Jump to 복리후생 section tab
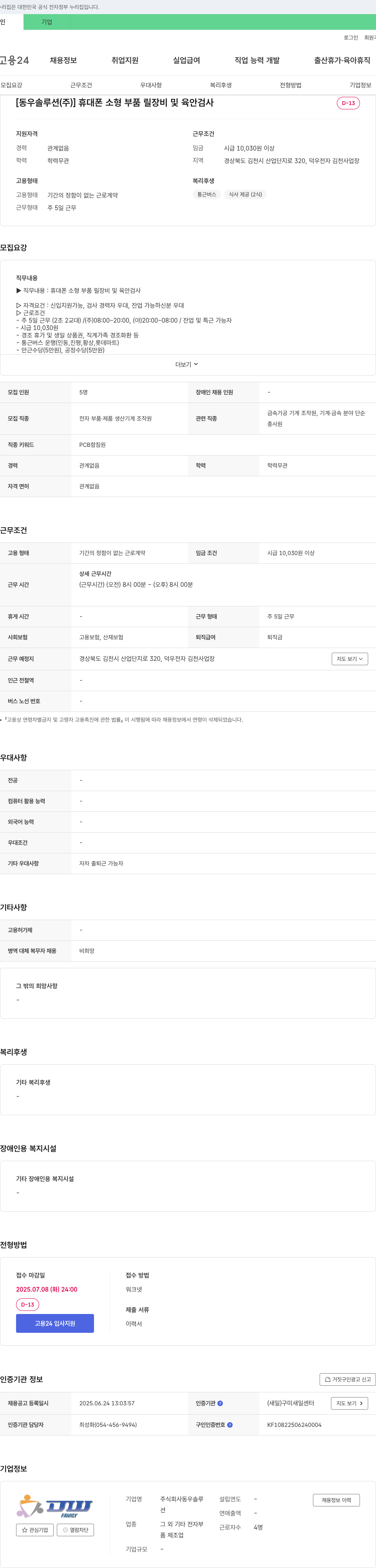 click(221, 85)
